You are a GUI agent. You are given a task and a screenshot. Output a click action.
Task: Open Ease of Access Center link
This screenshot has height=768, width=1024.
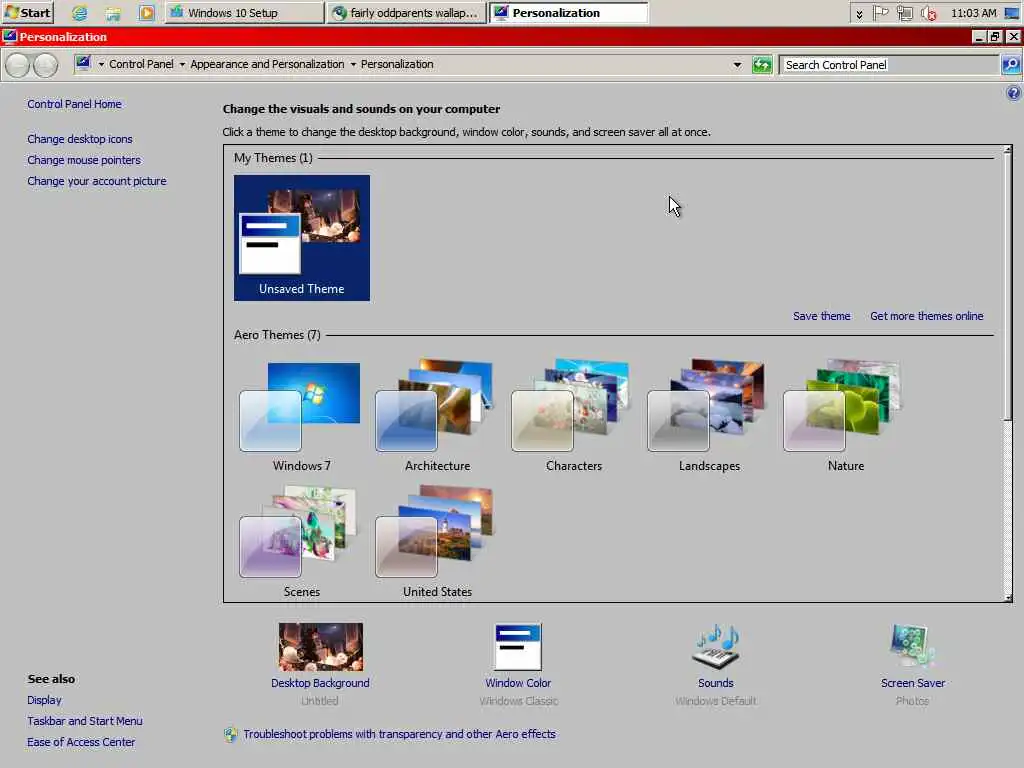pyautogui.click(x=81, y=742)
